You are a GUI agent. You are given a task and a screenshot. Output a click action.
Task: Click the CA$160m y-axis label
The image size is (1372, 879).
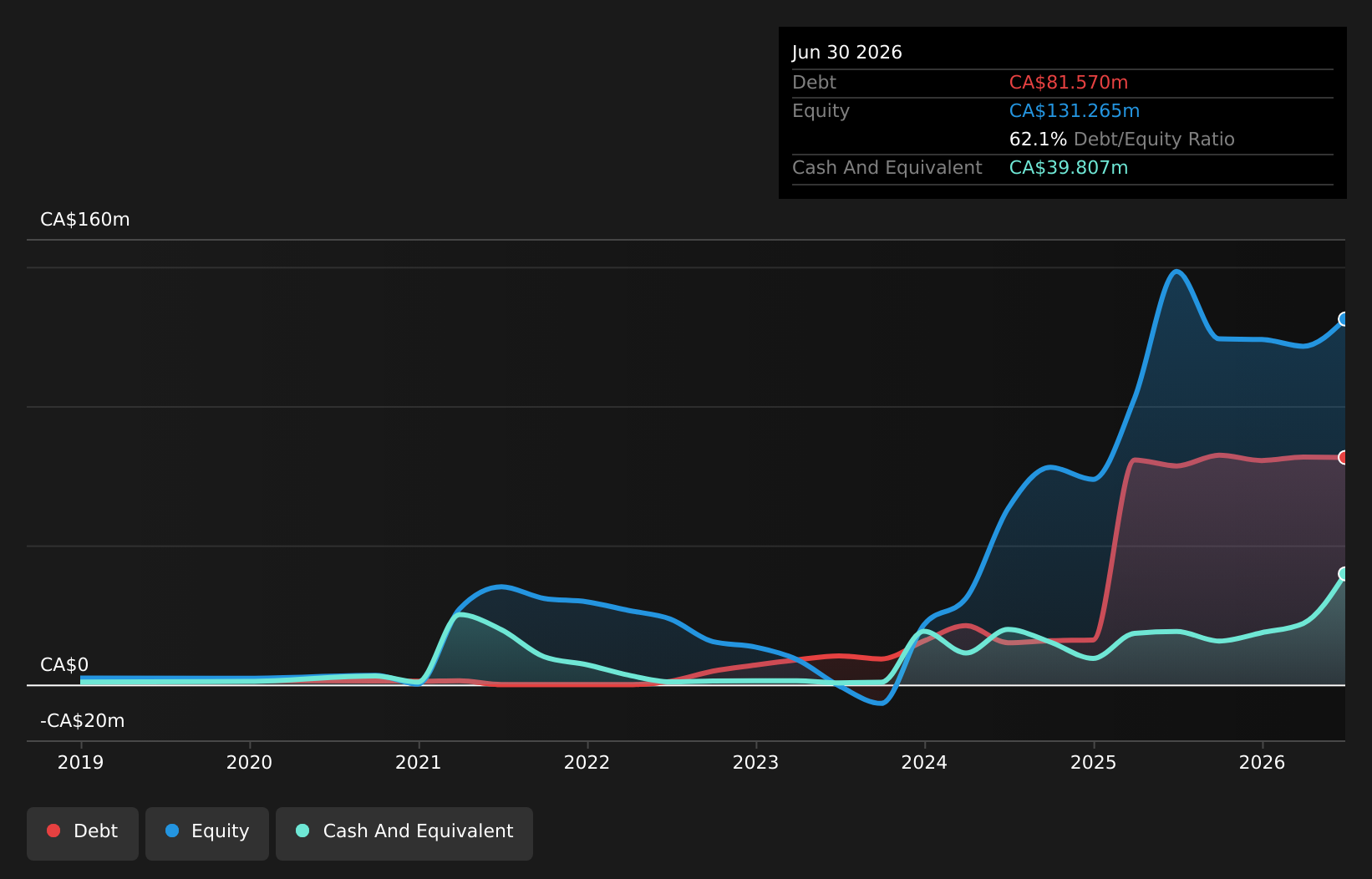pos(85,220)
